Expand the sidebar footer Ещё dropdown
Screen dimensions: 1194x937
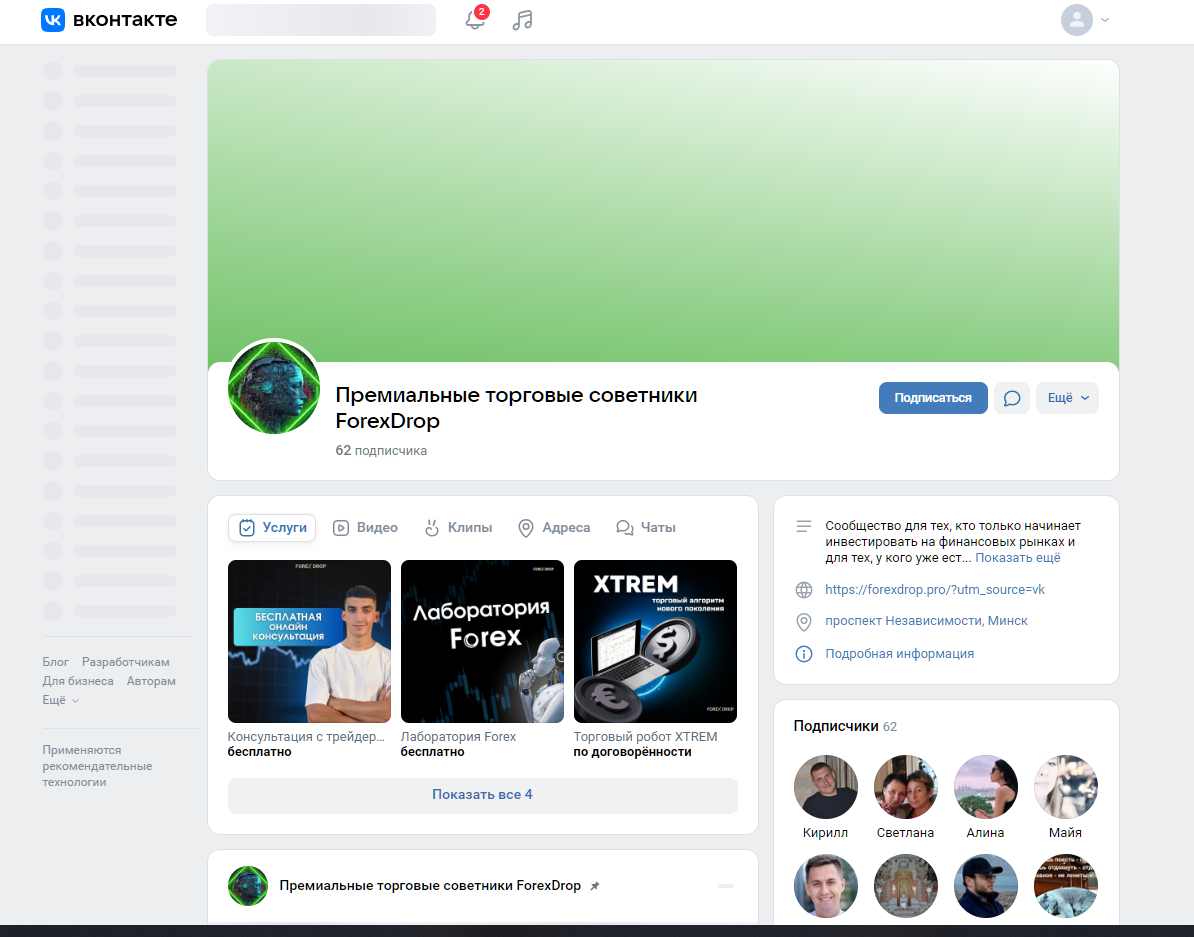coord(60,700)
